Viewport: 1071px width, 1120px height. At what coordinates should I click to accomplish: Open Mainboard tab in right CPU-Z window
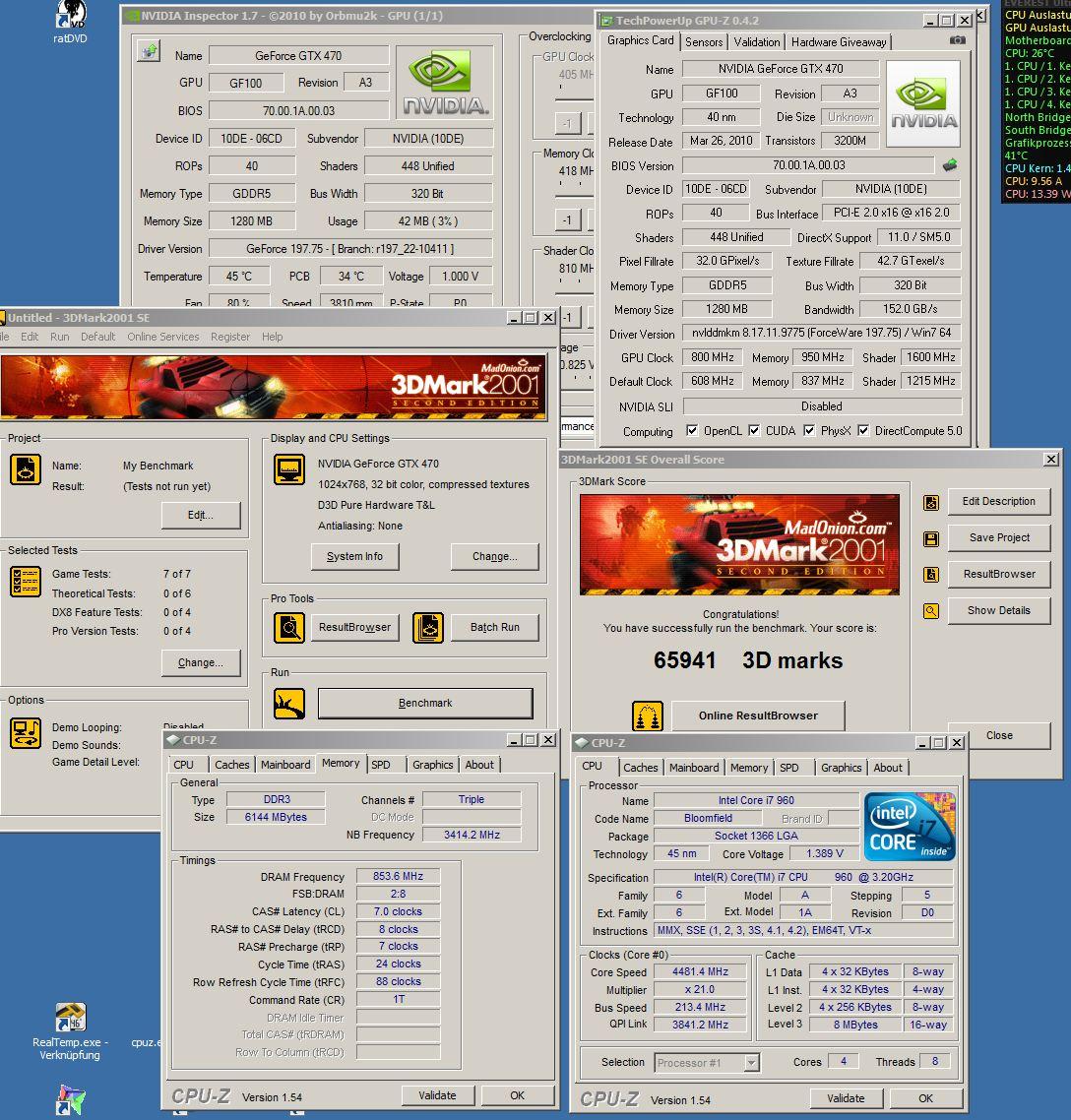tap(694, 767)
